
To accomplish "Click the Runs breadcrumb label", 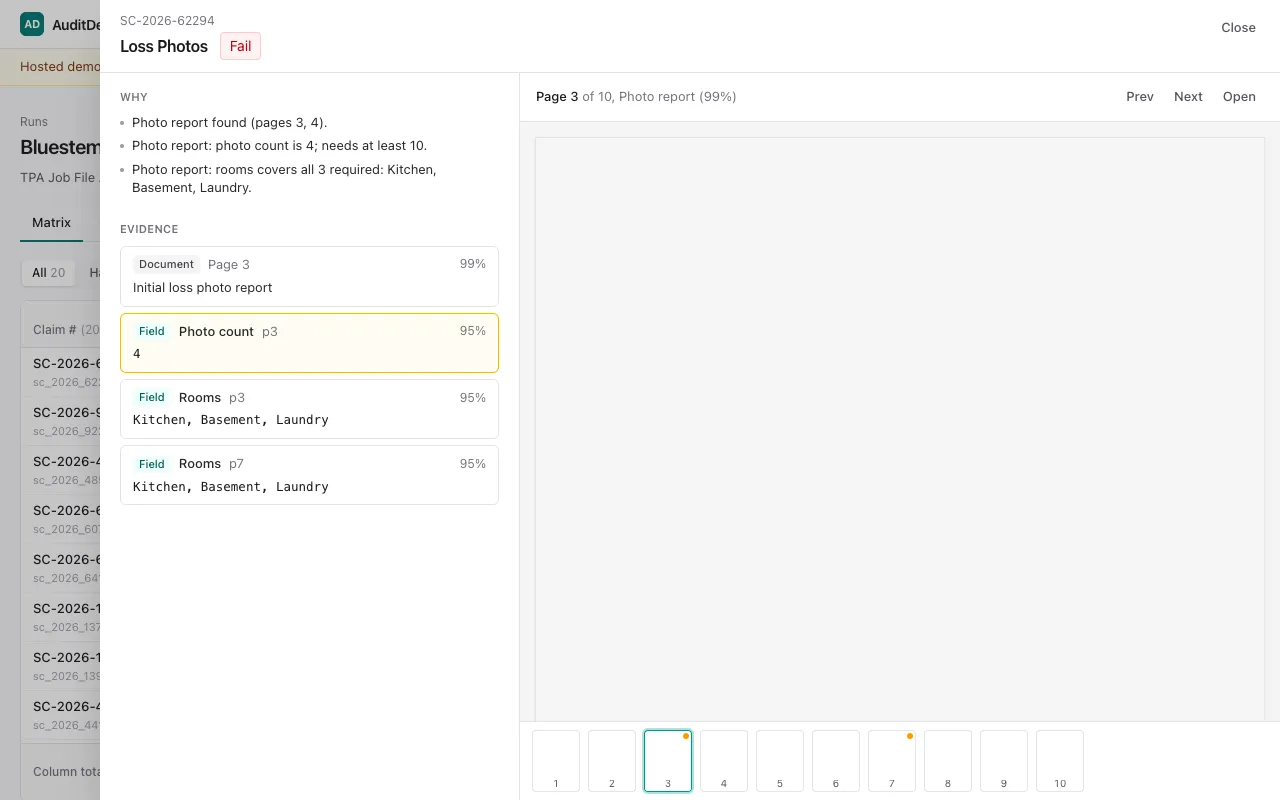I will [34, 121].
